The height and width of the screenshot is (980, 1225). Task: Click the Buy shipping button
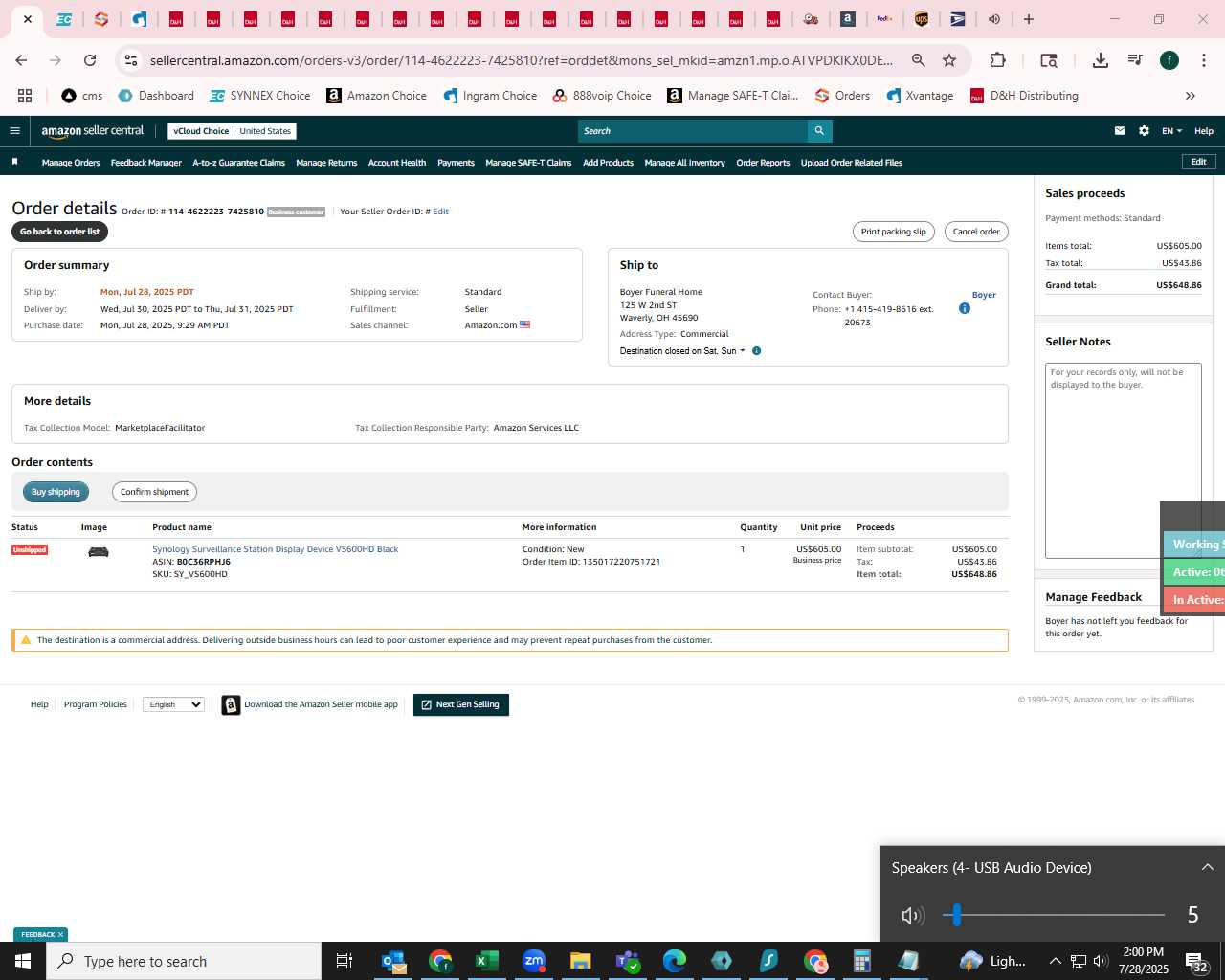[x=56, y=492]
